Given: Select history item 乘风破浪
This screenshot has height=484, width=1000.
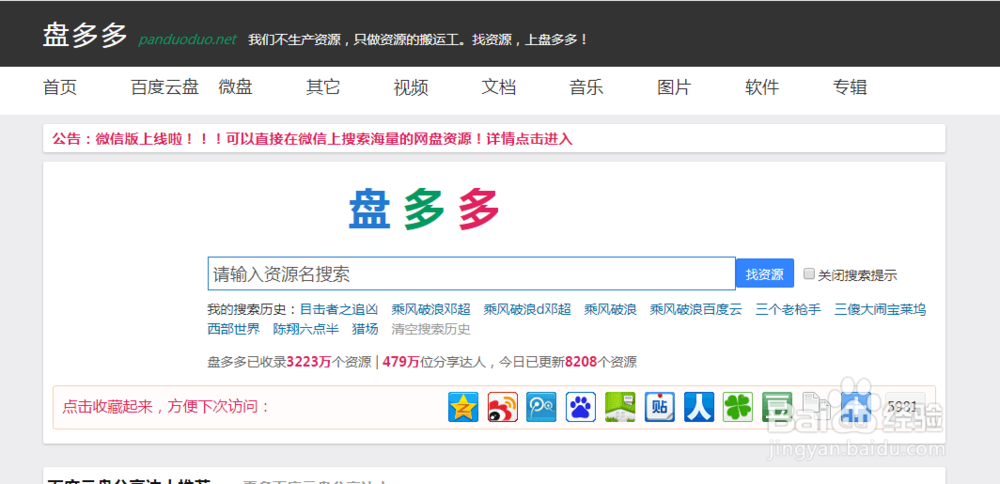Looking at the screenshot, I should (x=610, y=310).
